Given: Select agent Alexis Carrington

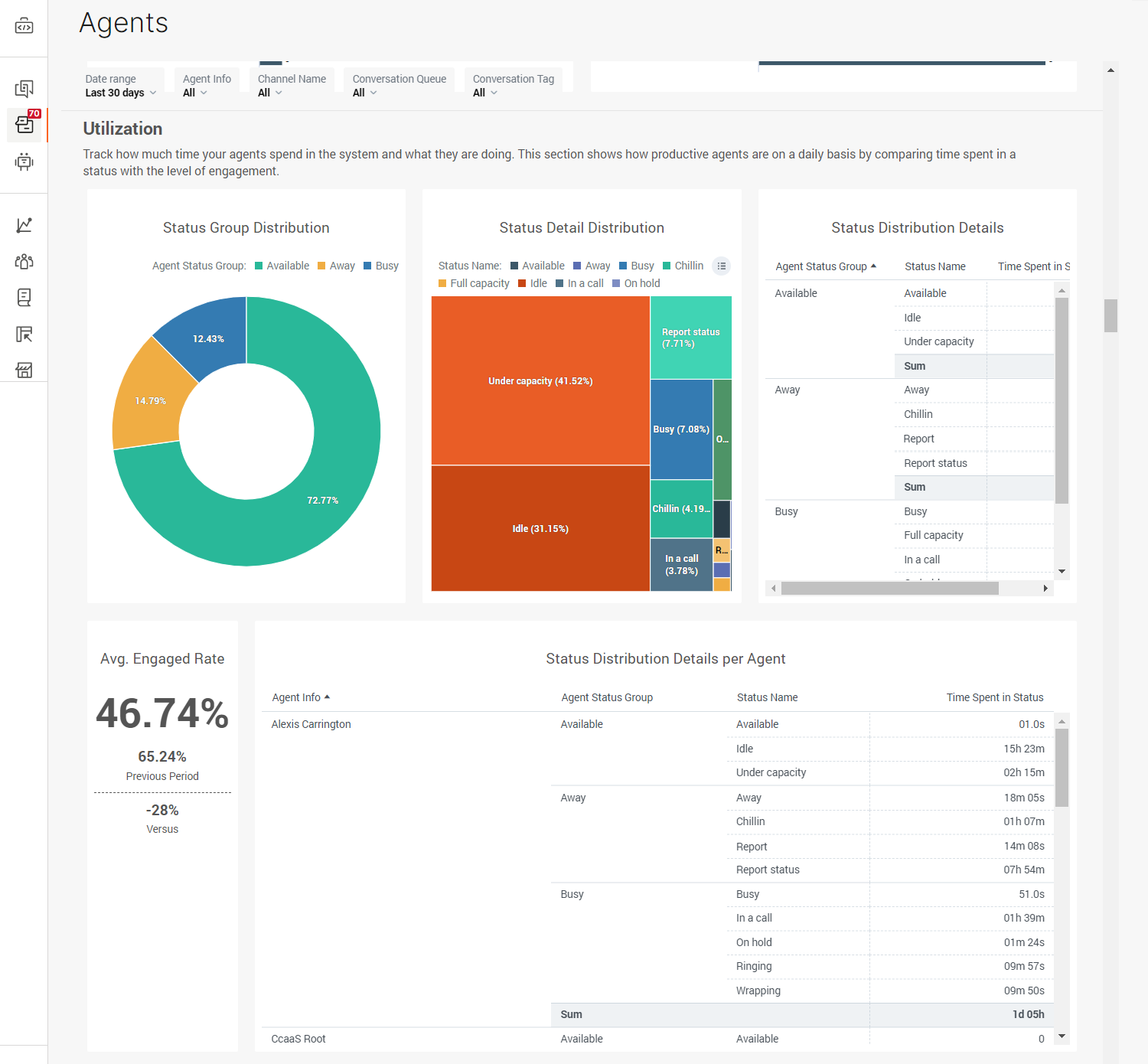Looking at the screenshot, I should pyautogui.click(x=311, y=724).
